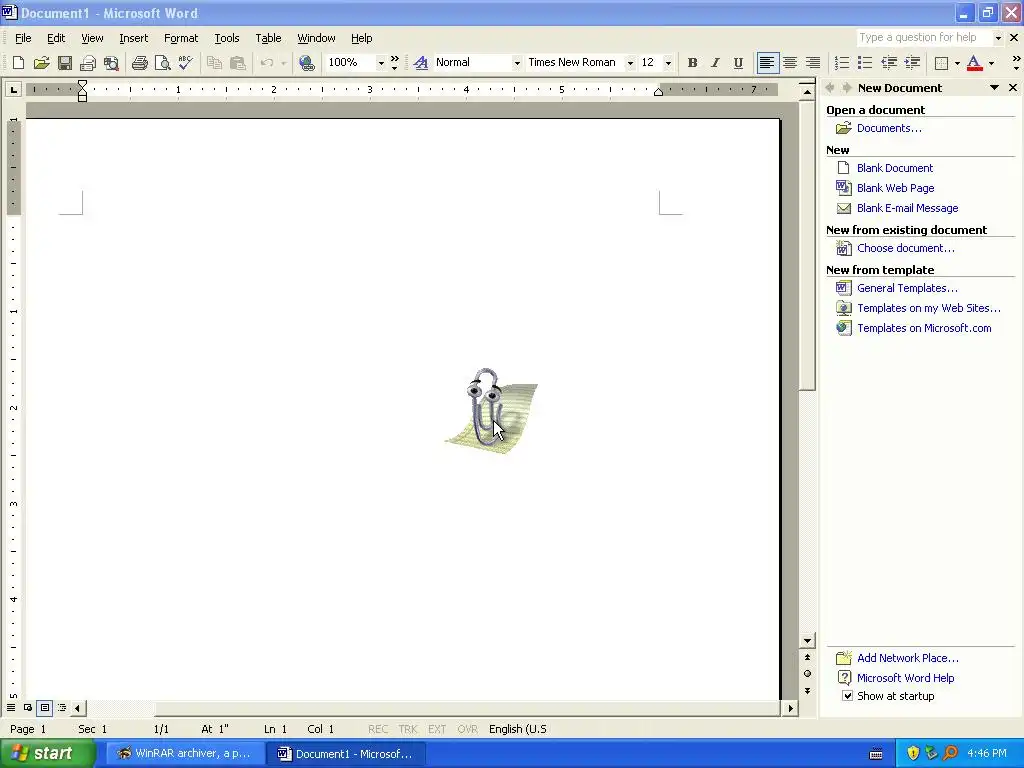
Task: Open the Font dropdown showing Times New Roman
Action: [x=630, y=63]
